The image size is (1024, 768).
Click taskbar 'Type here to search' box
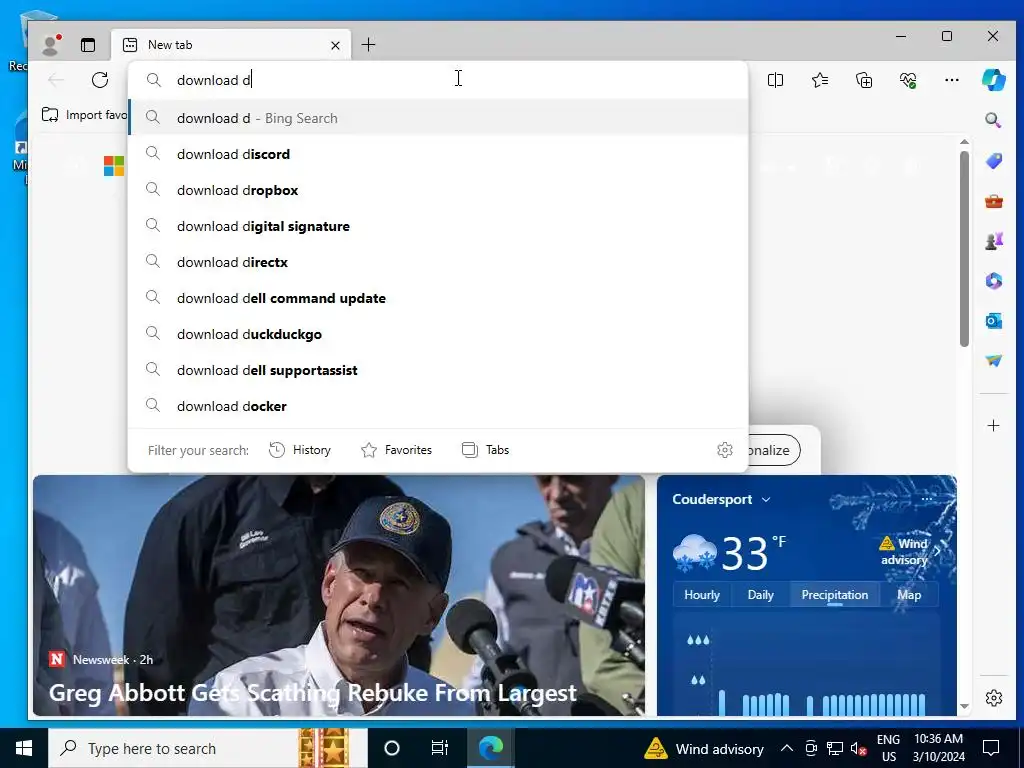(208, 748)
